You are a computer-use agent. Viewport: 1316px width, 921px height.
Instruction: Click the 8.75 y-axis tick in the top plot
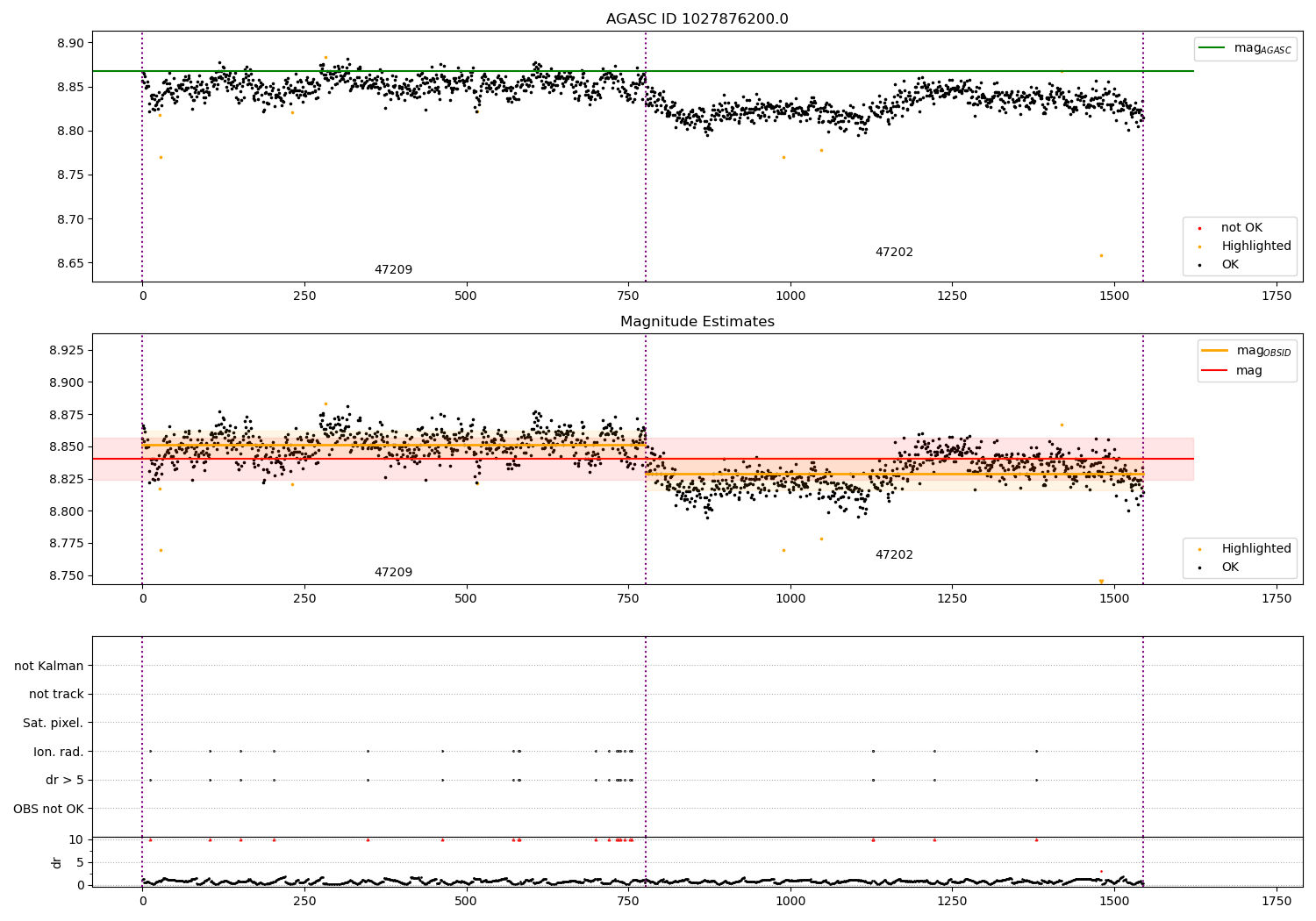click(68, 175)
